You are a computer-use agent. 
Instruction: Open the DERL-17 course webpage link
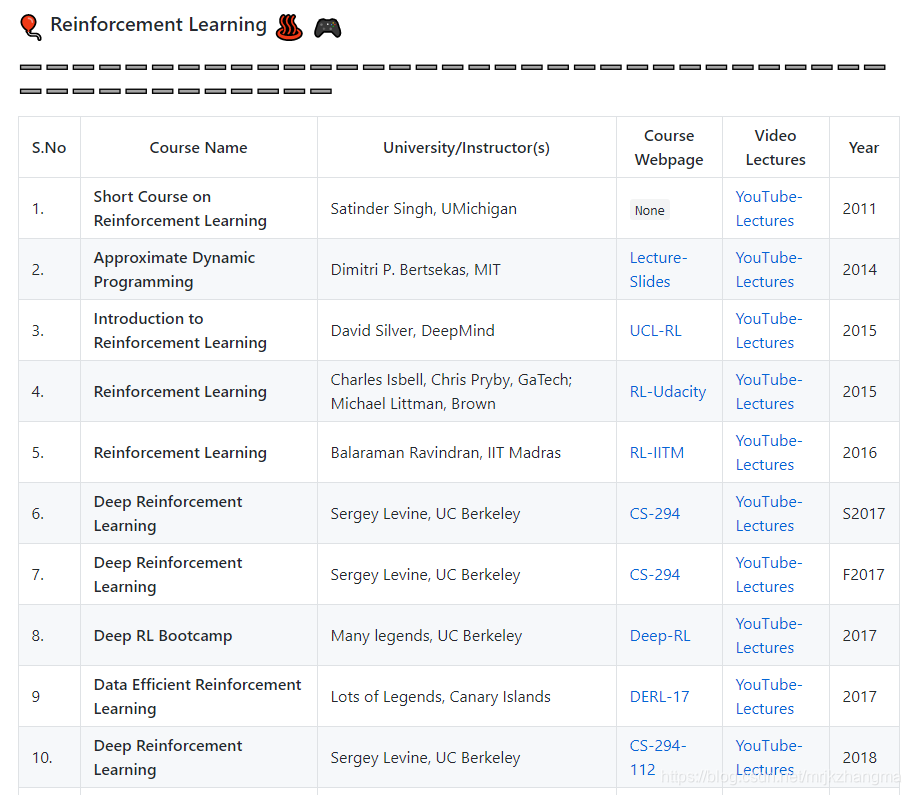[x=659, y=697]
